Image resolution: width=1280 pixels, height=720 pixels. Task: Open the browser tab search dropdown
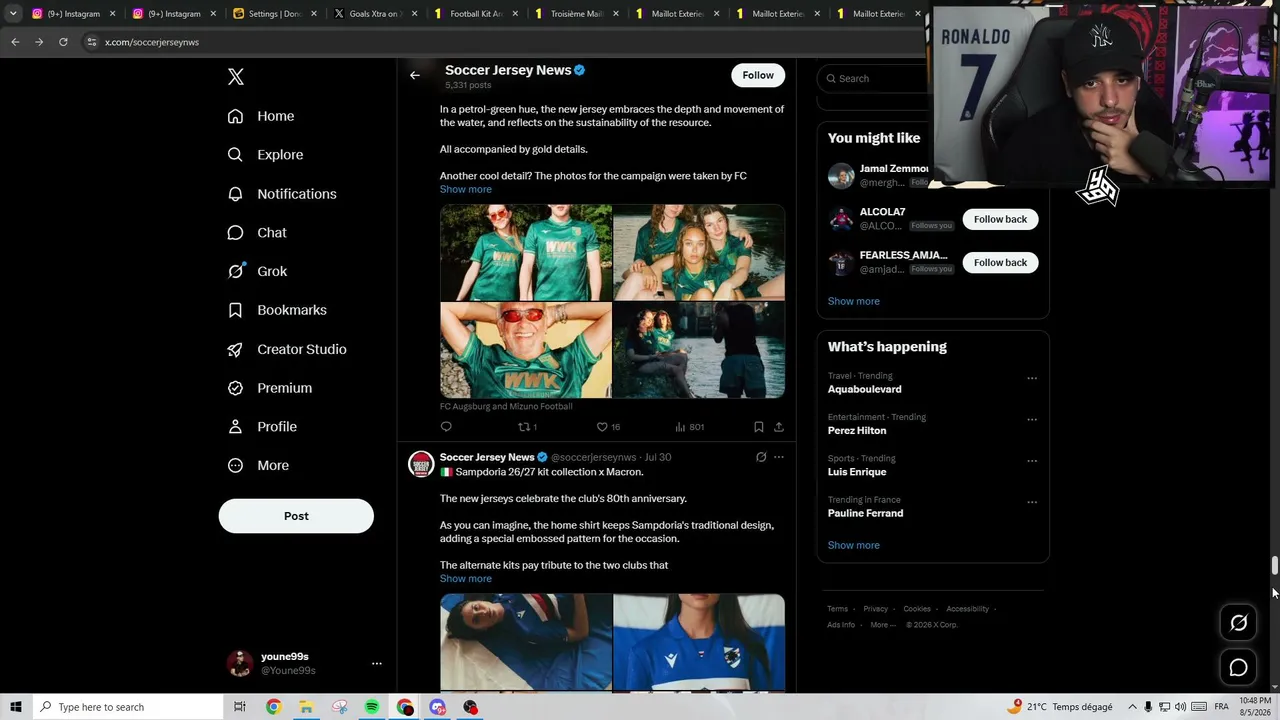tap(13, 14)
